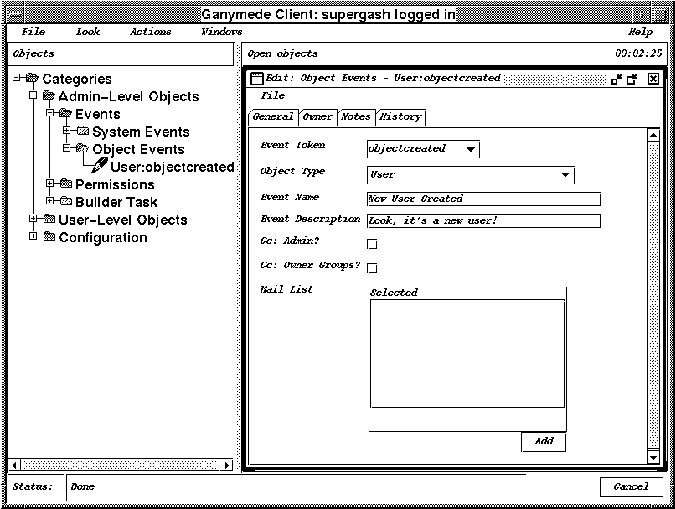
Task: Open the Object Type dropdown
Action: click(470, 175)
